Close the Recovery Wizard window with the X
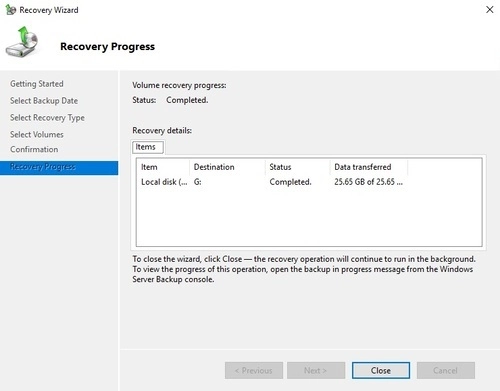 [489, 10]
